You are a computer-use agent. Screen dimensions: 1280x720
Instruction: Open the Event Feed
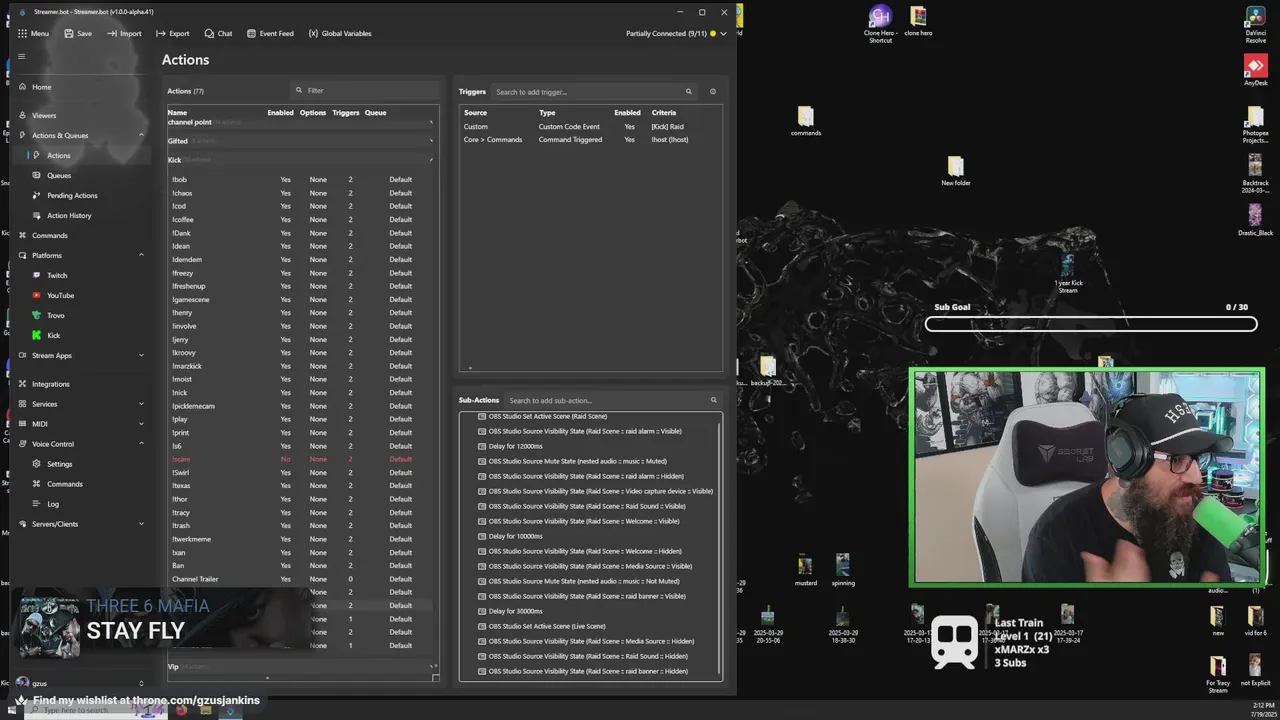point(270,33)
